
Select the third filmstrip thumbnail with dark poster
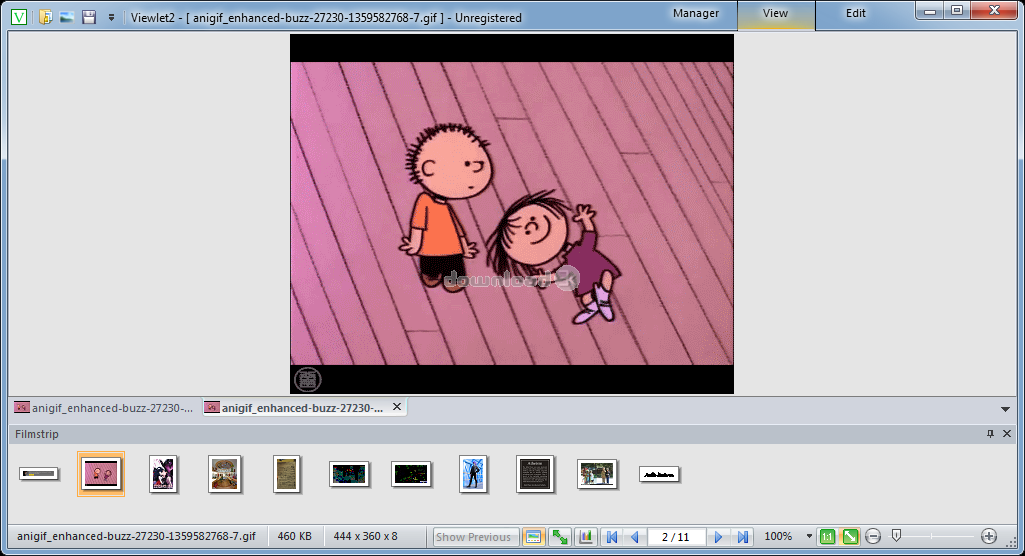pos(163,474)
